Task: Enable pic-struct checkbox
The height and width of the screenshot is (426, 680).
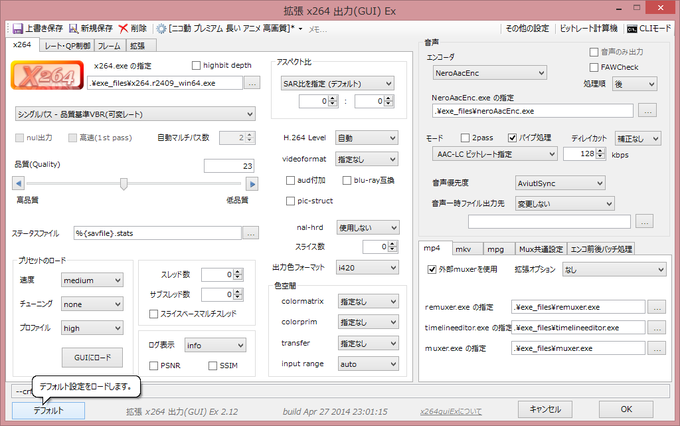Action: click(290, 201)
